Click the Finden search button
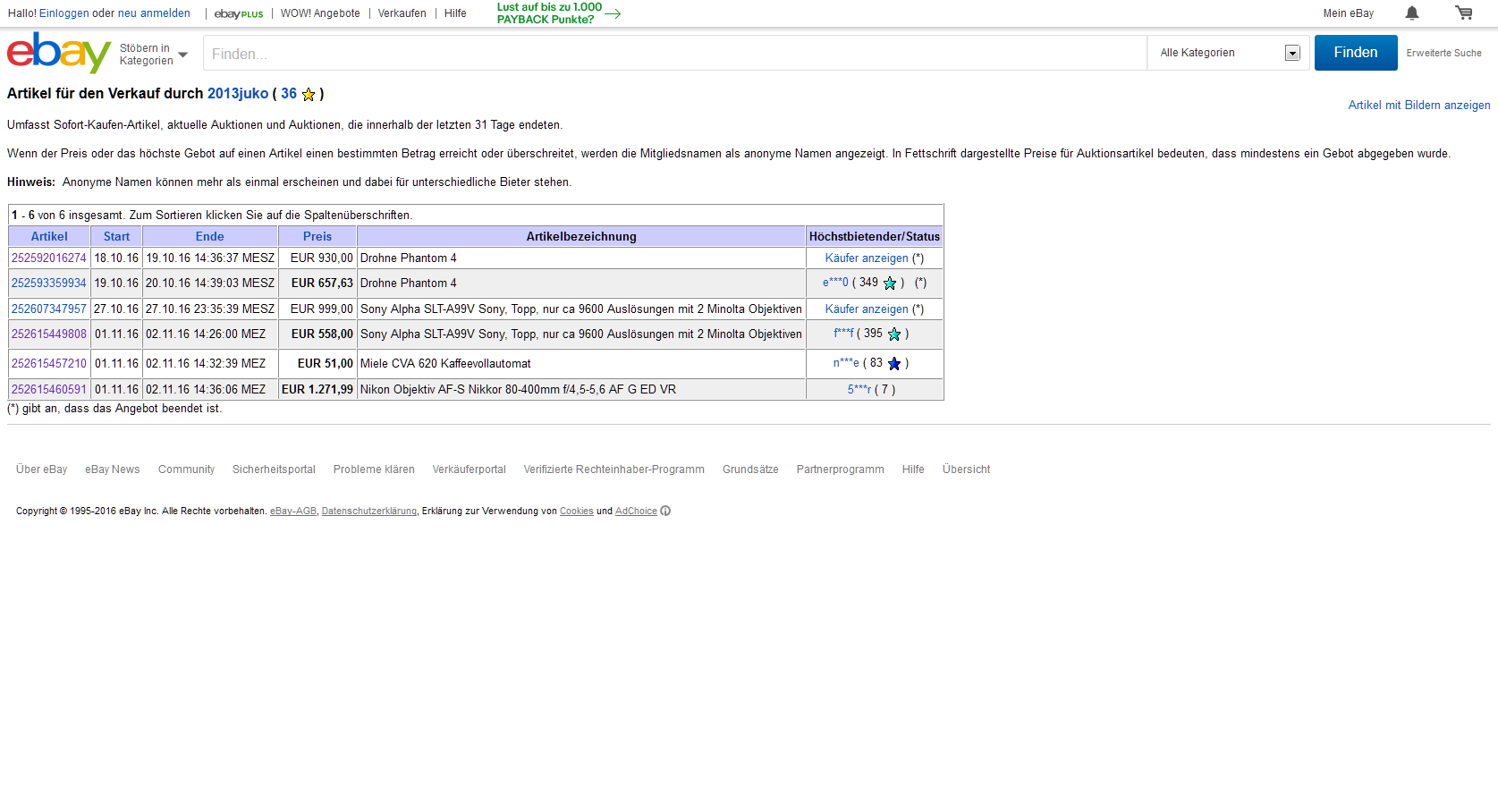This screenshot has width=1498, height=812. (1355, 53)
